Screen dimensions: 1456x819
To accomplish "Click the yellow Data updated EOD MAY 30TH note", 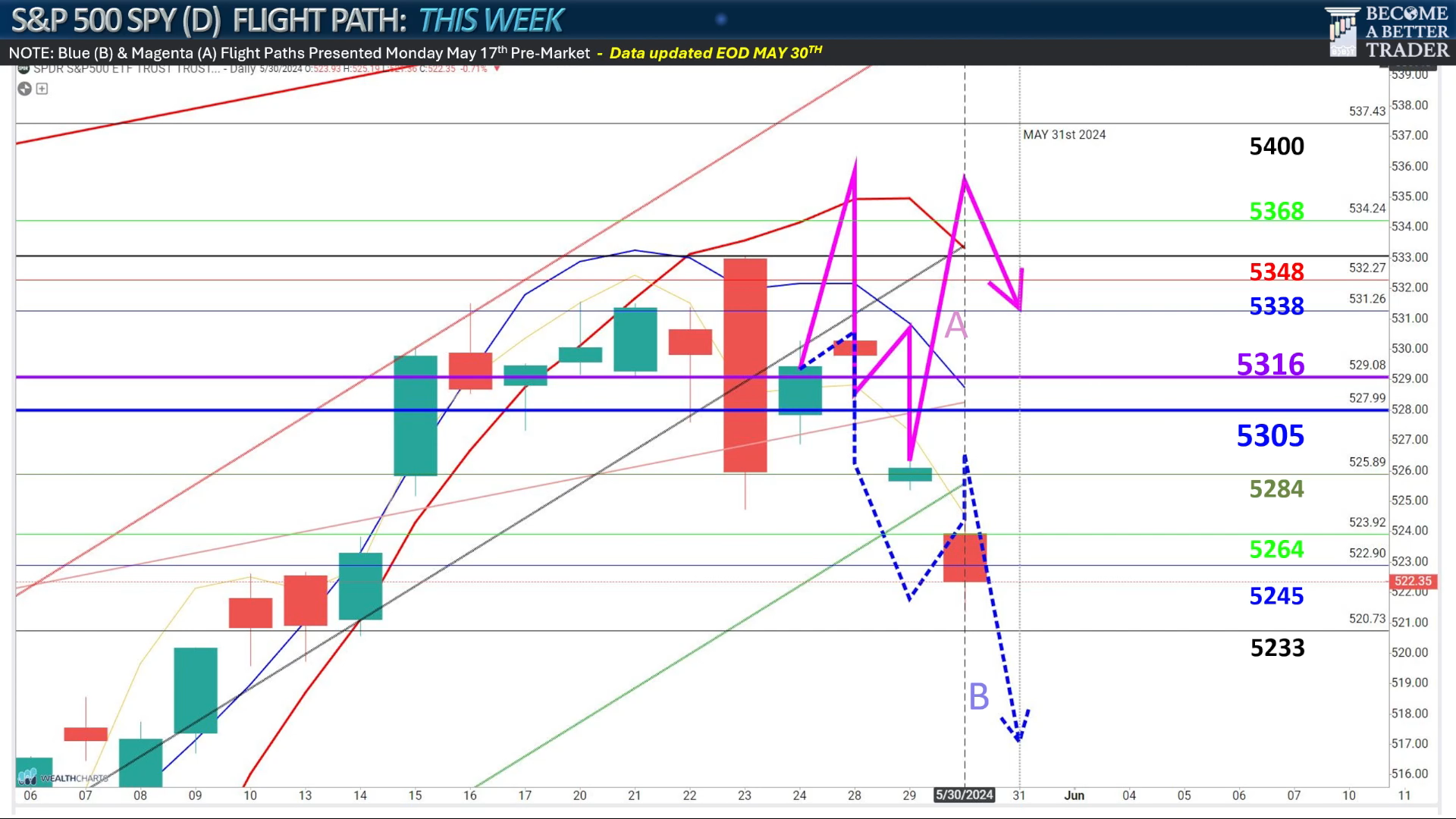I will click(x=716, y=52).
